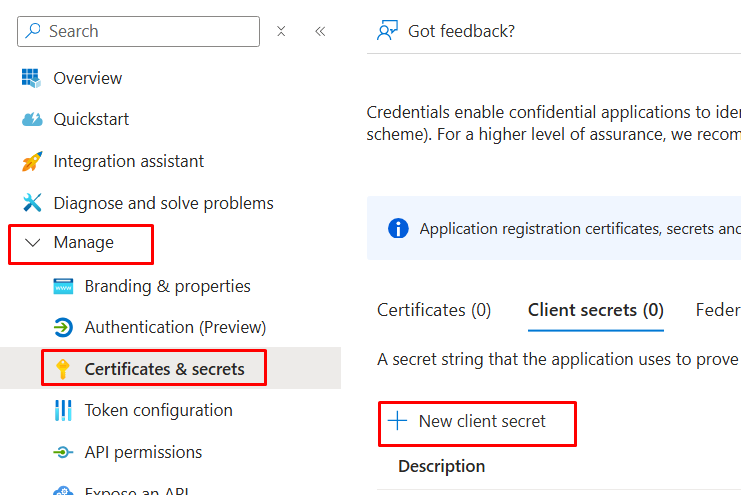The image size is (741, 495).
Task: Clear the search with X button
Action: [x=281, y=31]
